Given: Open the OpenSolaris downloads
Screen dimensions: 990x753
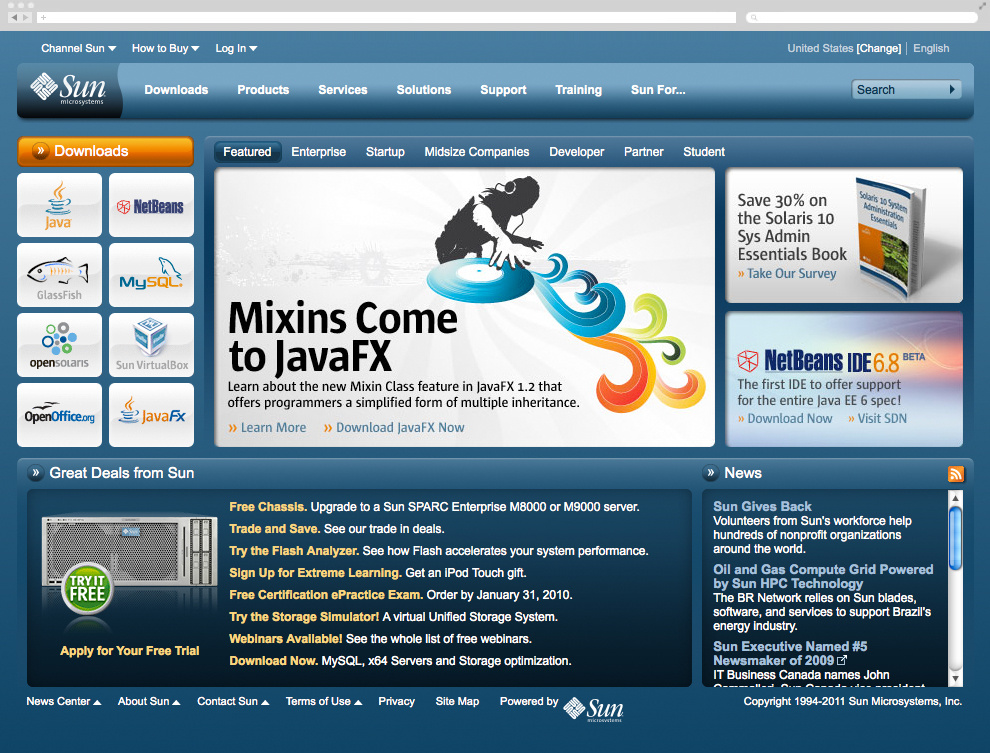Looking at the screenshot, I should click(x=59, y=345).
